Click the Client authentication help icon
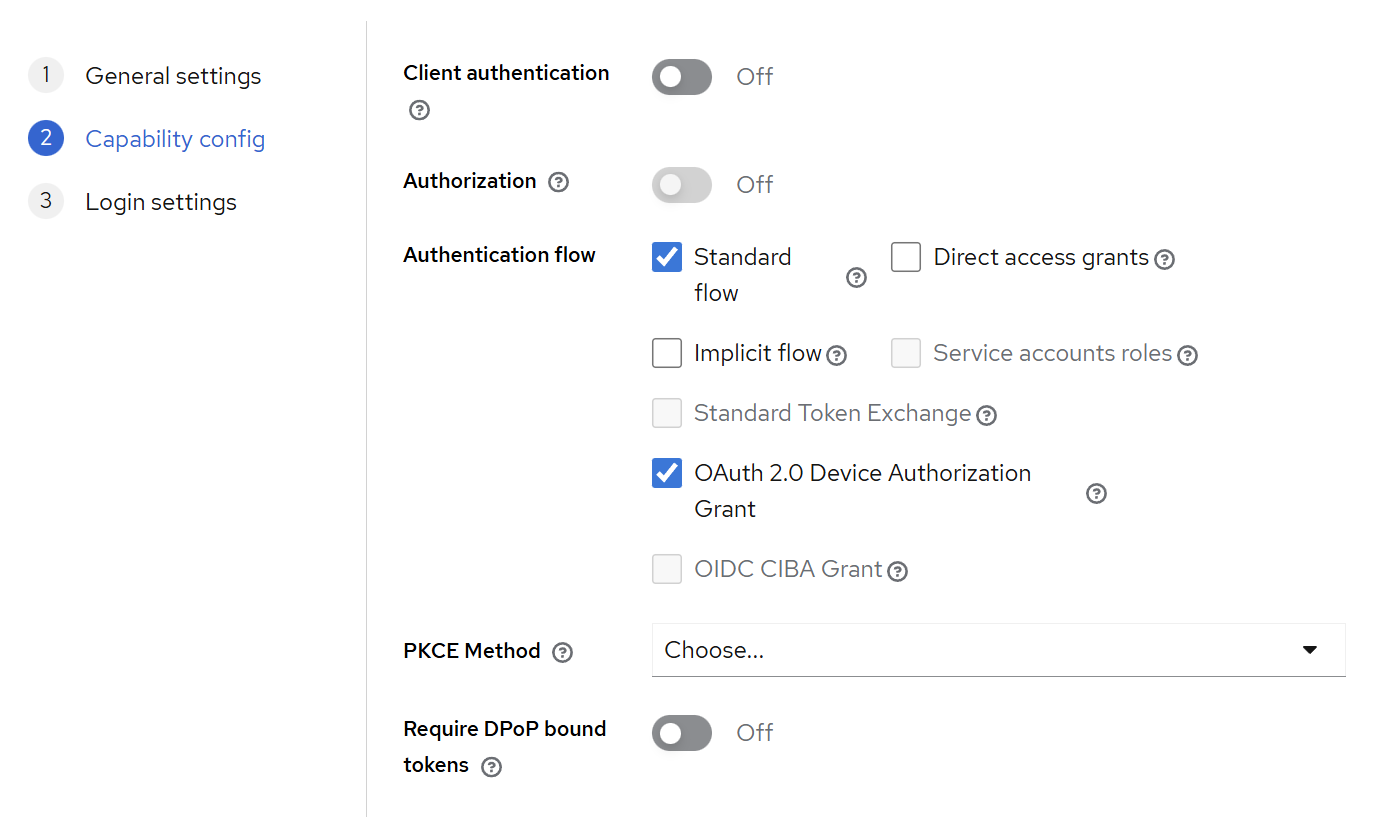 [x=419, y=110]
